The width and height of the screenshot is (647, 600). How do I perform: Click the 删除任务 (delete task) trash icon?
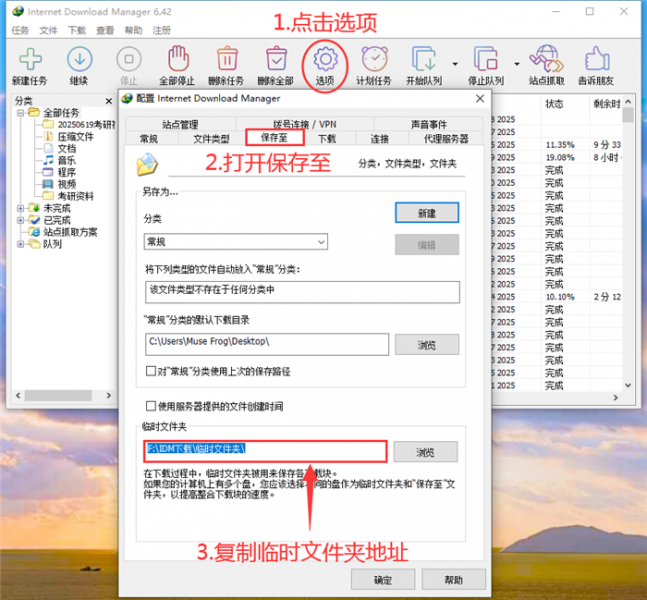[227, 60]
